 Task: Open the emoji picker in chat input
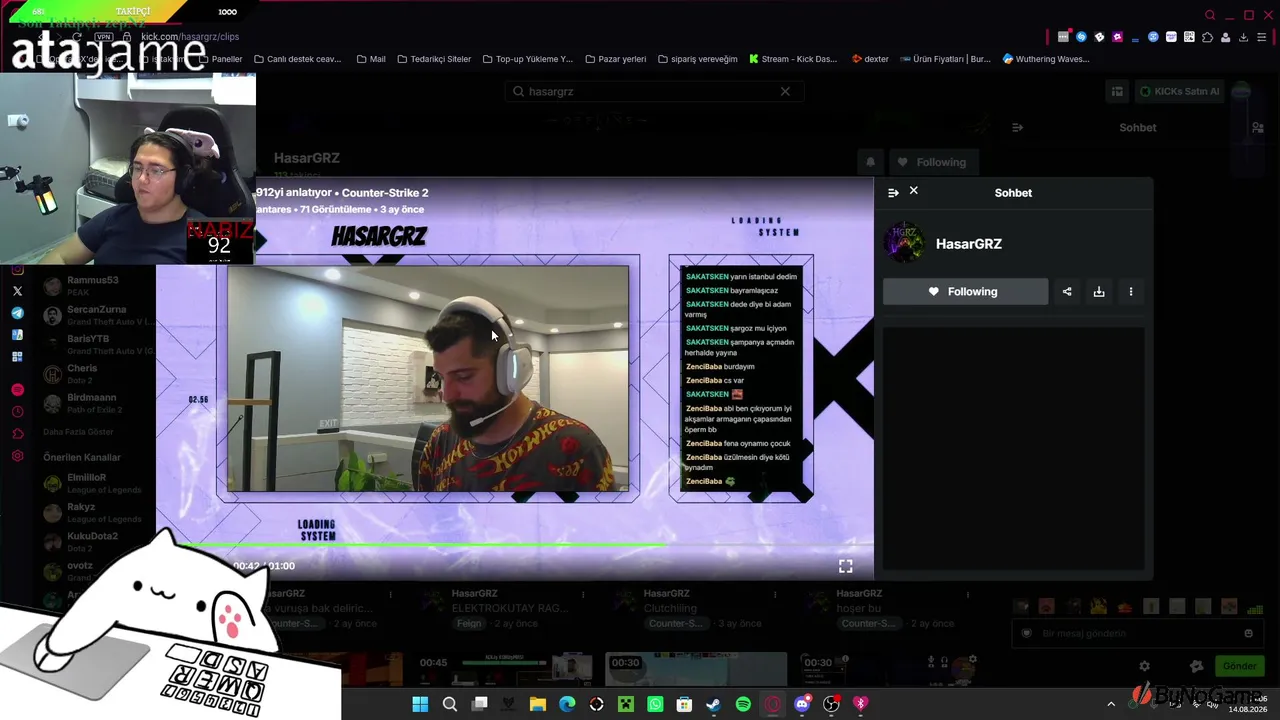pos(1248,633)
